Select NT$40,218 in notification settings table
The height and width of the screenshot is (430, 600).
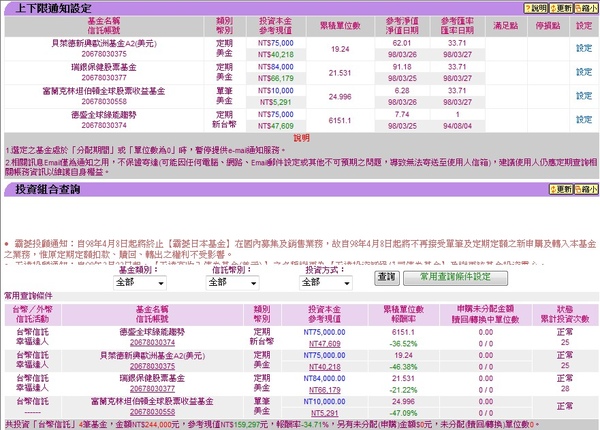(276, 55)
